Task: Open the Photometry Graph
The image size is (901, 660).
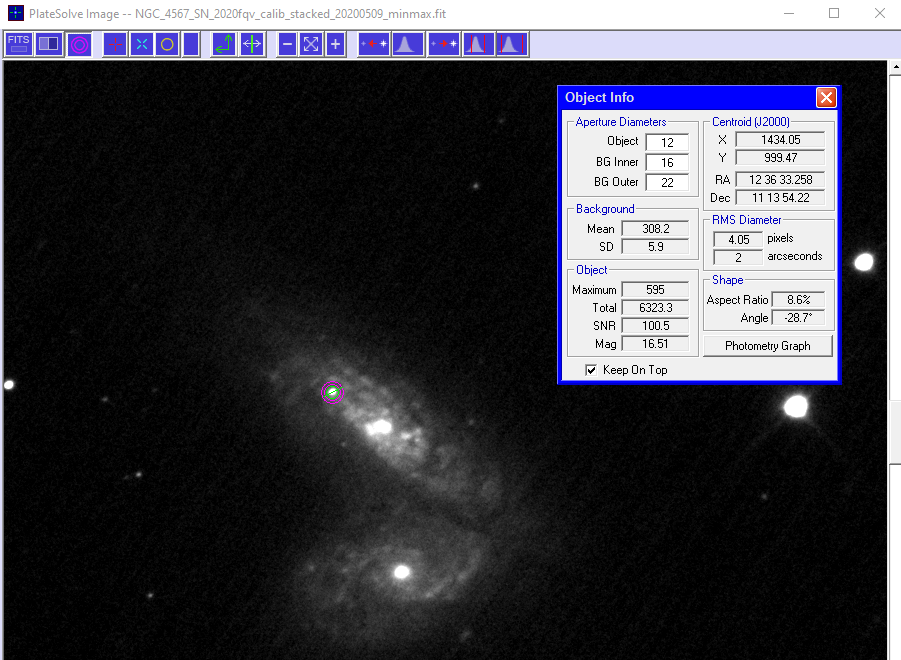Action: 768,346
